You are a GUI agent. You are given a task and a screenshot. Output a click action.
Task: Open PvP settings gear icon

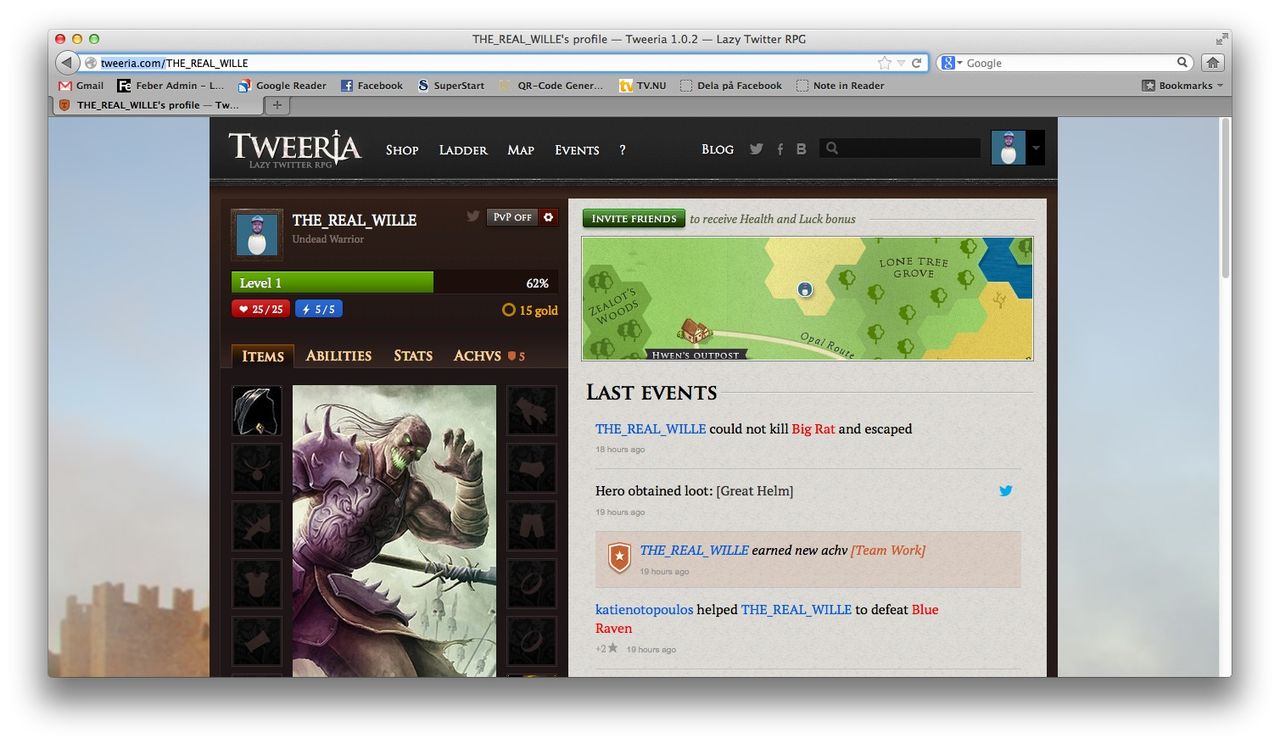(548, 217)
